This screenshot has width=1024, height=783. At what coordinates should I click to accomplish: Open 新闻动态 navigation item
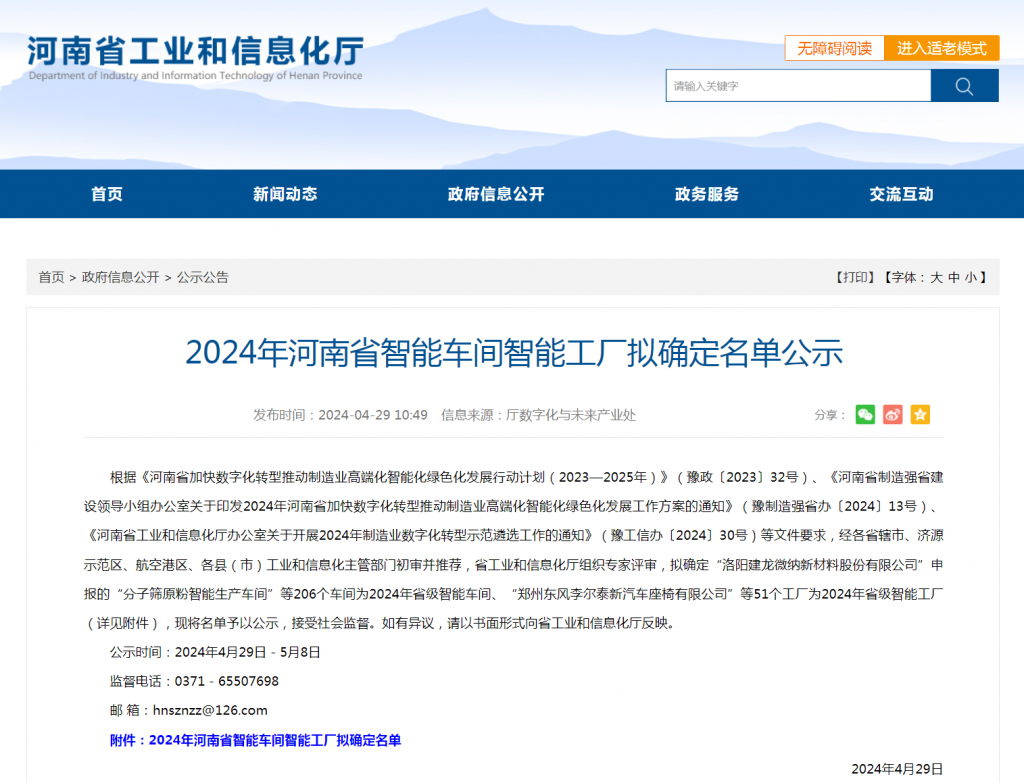(285, 194)
